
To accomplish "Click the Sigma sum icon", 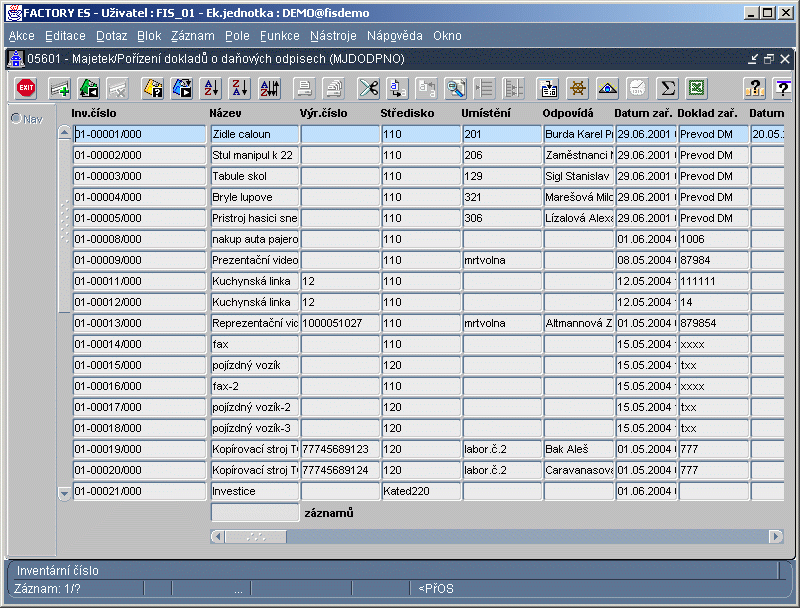I will coord(667,88).
